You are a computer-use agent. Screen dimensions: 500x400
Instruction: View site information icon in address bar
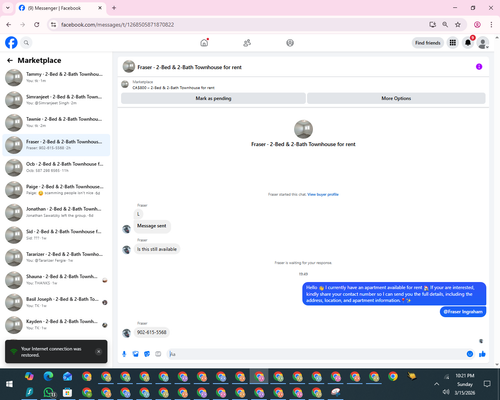[53, 24]
